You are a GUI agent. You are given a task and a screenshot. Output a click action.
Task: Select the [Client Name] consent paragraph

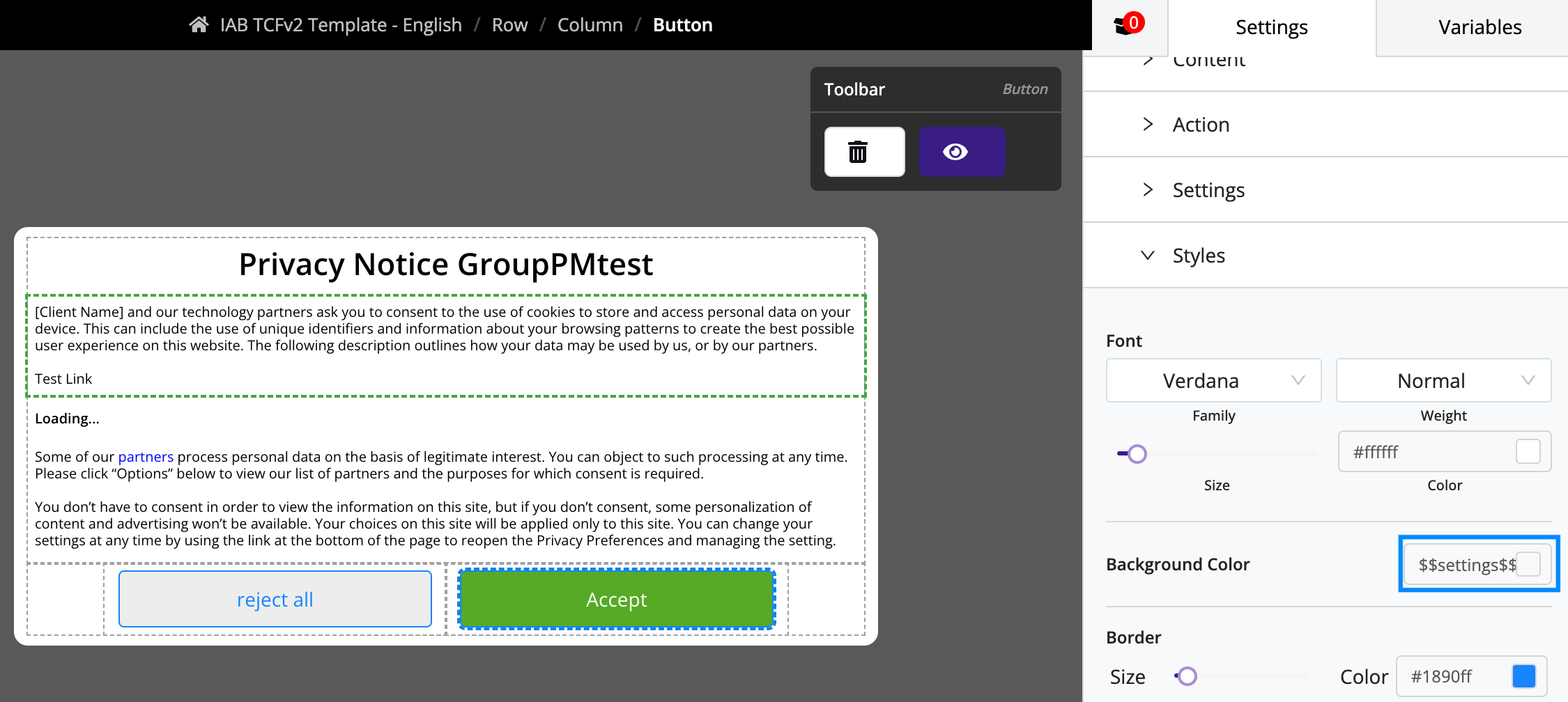coord(445,329)
